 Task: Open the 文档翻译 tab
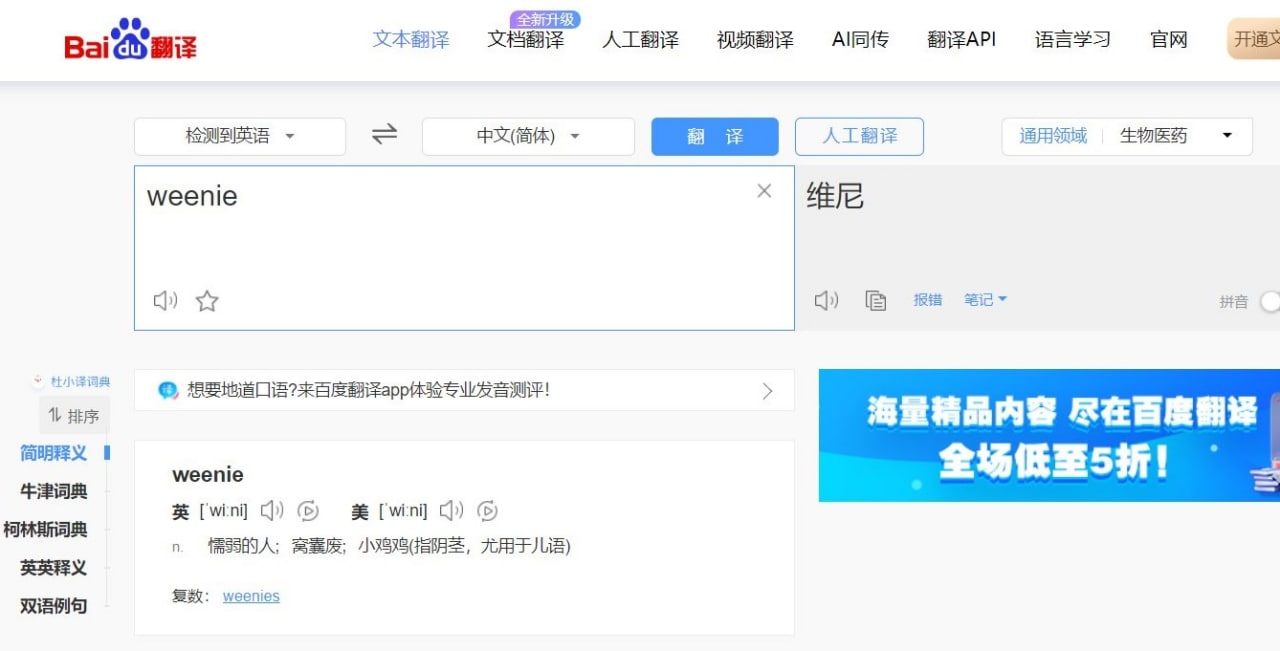(526, 40)
